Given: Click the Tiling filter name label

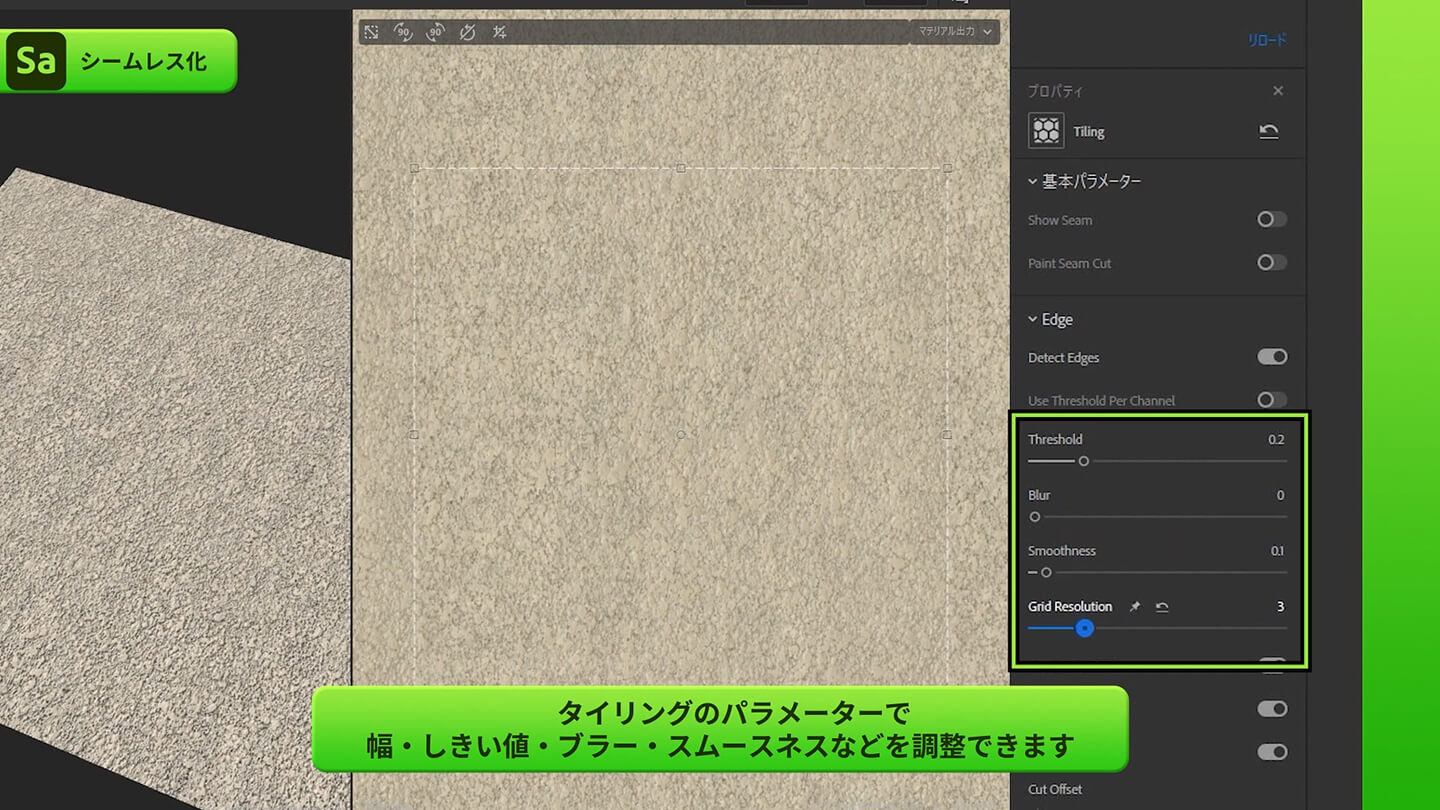Looking at the screenshot, I should point(1089,132).
